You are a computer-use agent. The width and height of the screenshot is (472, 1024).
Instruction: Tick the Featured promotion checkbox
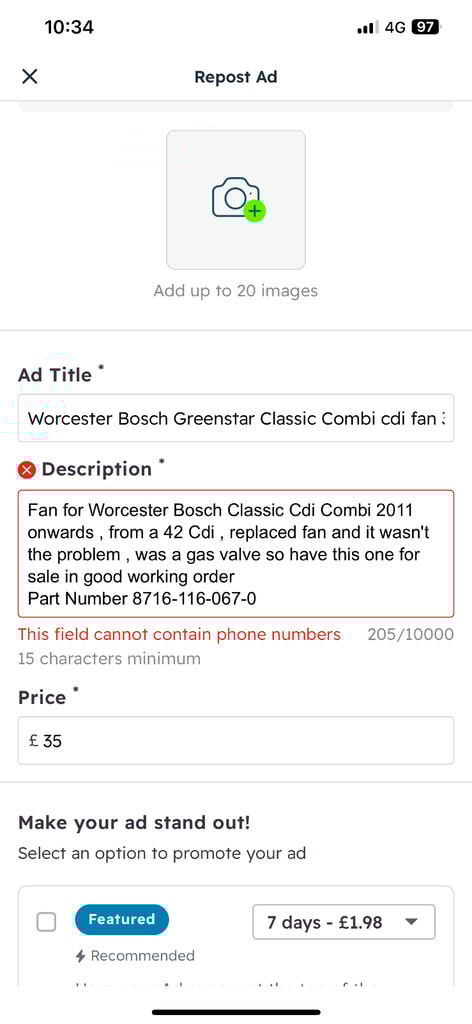(46, 922)
